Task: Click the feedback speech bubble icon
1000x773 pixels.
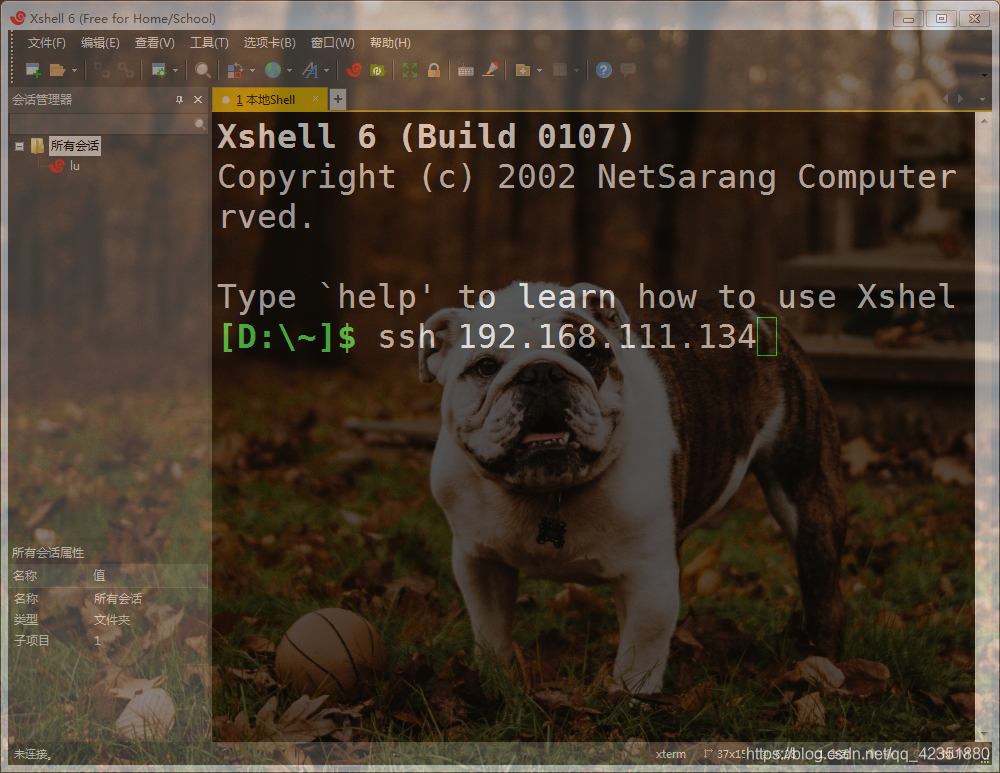Action: pos(628,70)
